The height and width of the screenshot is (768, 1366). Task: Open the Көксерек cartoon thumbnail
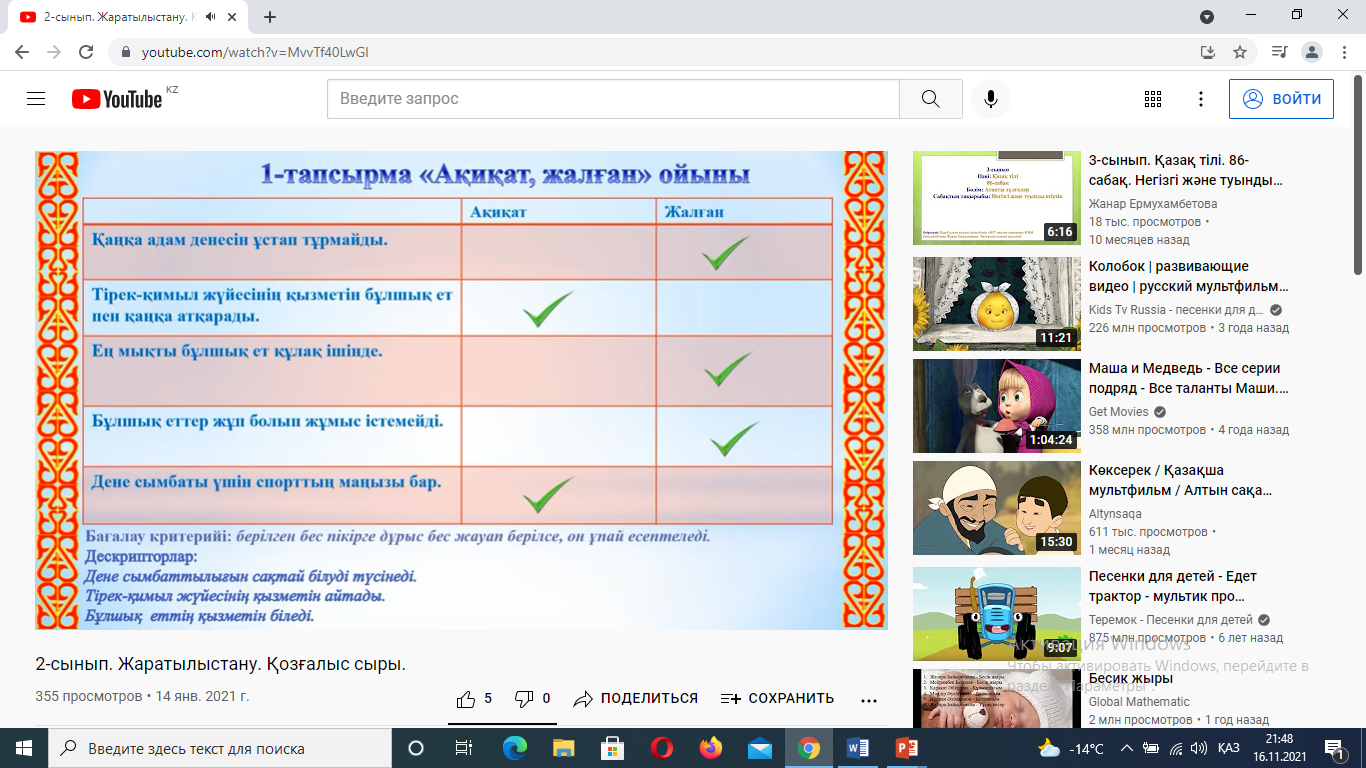pyautogui.click(x=997, y=507)
